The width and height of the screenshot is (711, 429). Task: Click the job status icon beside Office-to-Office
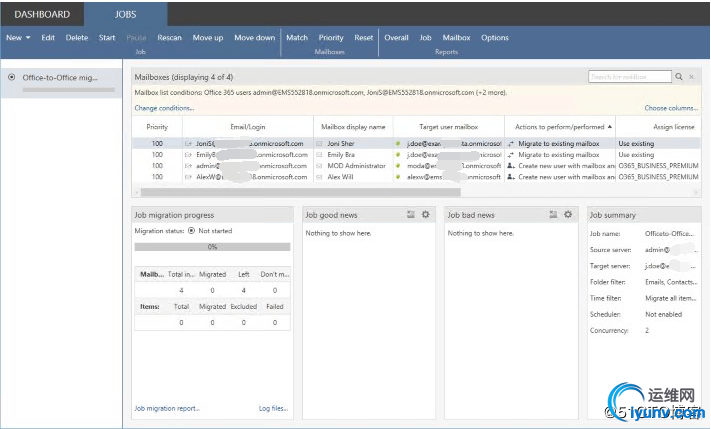click(x=12, y=78)
